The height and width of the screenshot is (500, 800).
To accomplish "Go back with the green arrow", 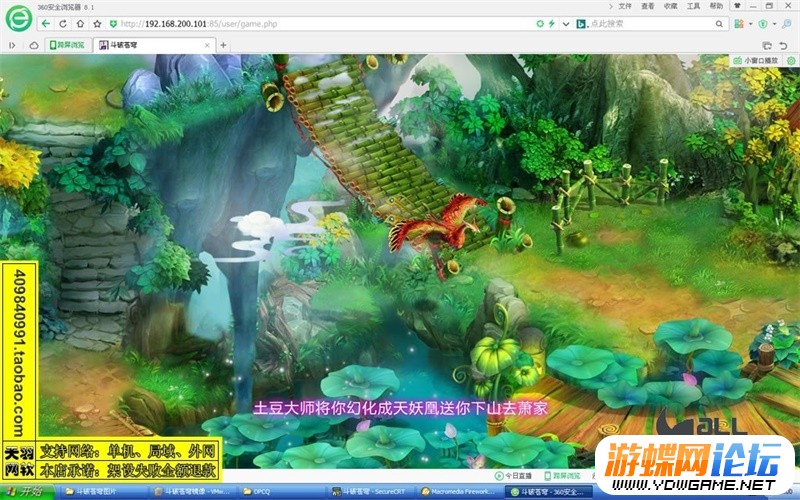I will point(46,23).
